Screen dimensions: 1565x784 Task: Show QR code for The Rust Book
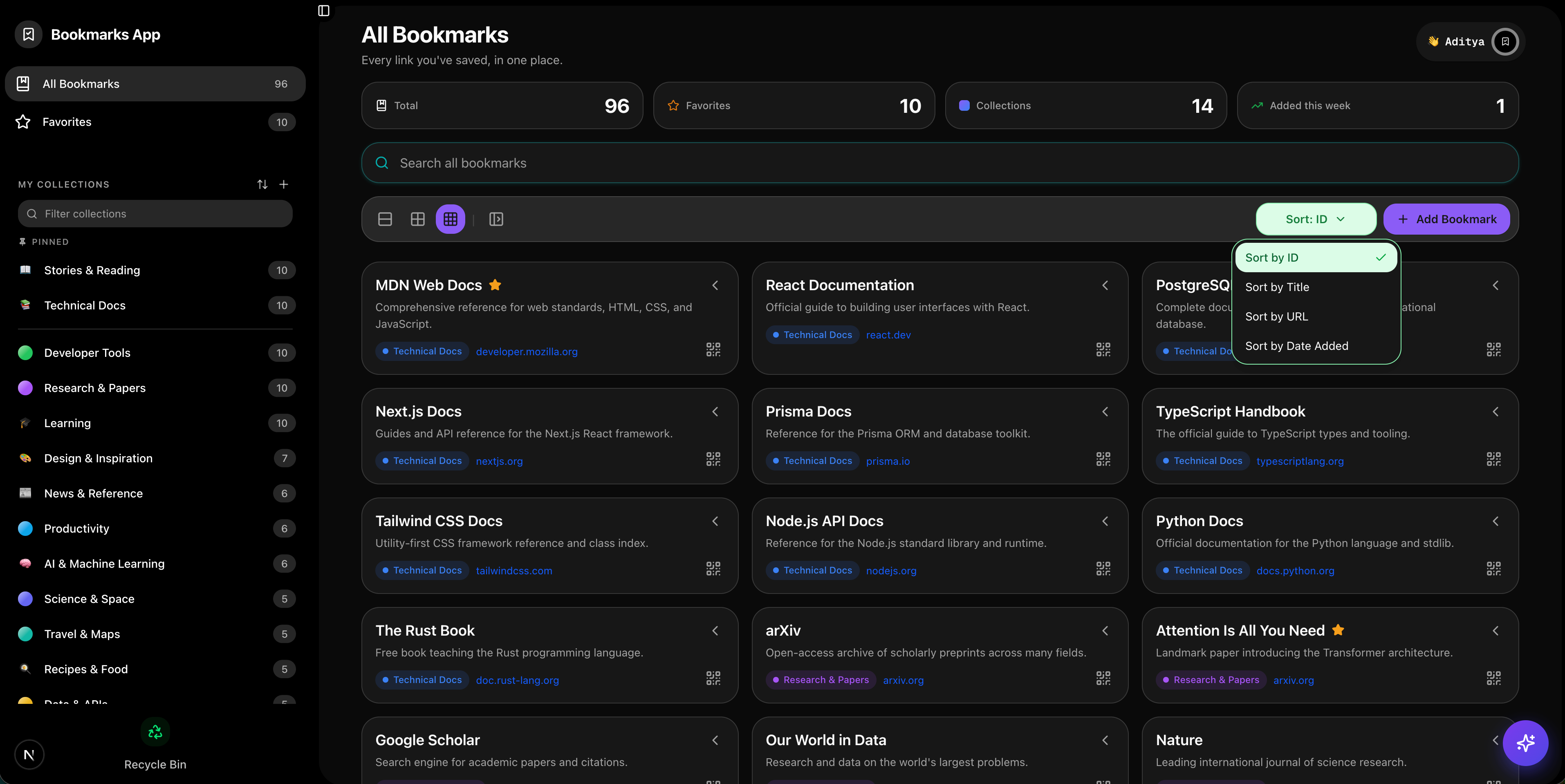pyautogui.click(x=713, y=678)
